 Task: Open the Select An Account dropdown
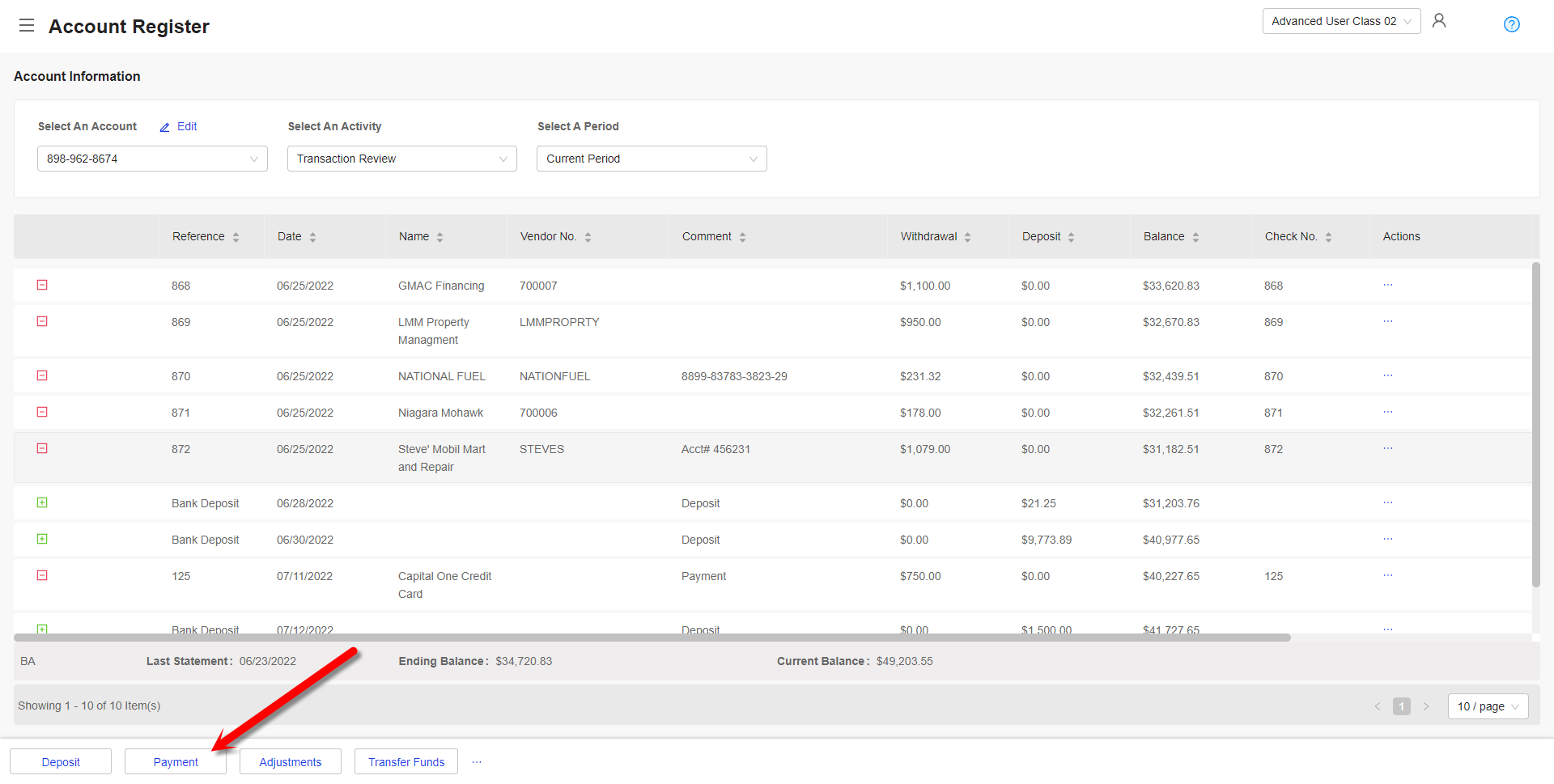pos(152,159)
